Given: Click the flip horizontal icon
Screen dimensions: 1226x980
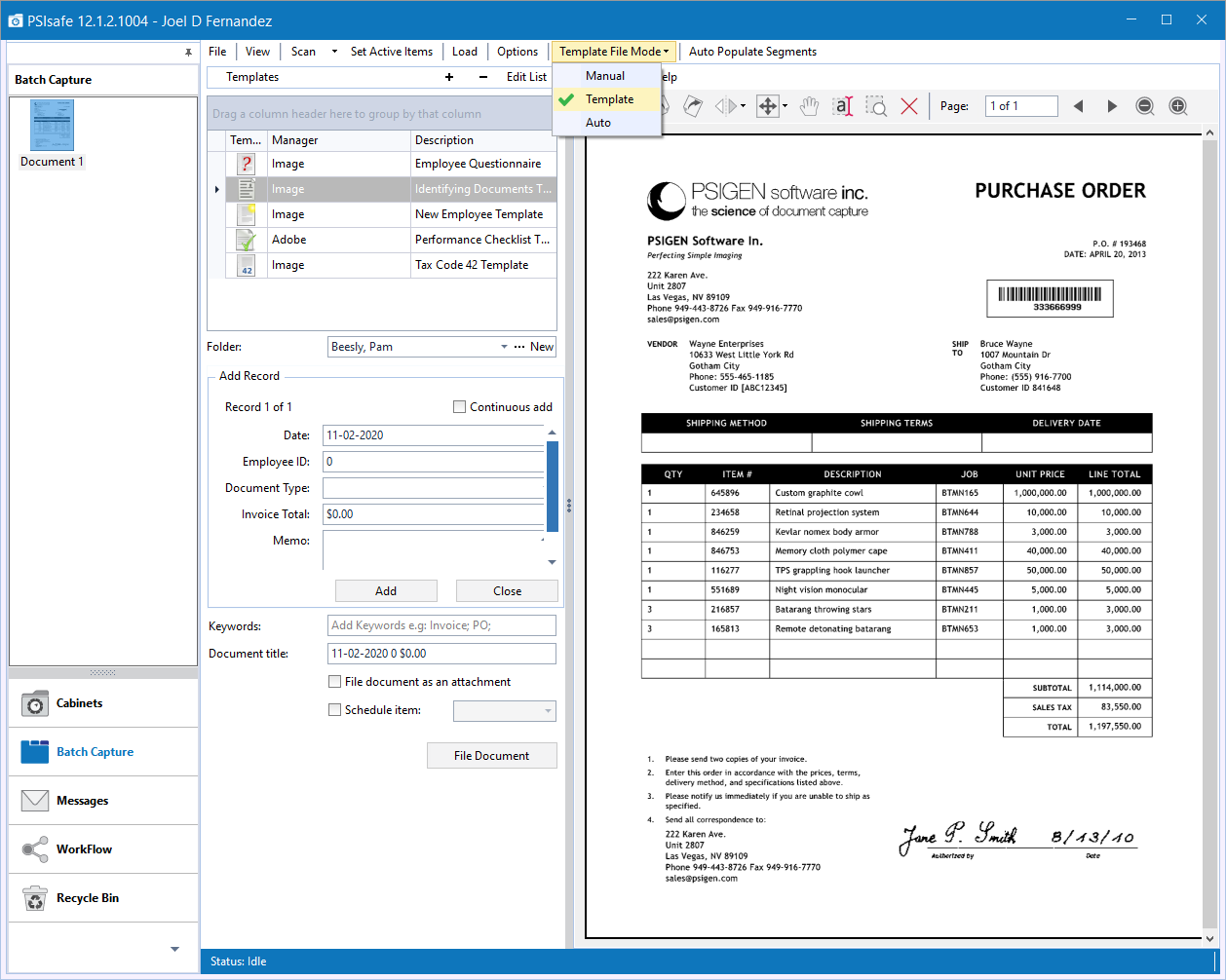Looking at the screenshot, I should coord(726,106).
